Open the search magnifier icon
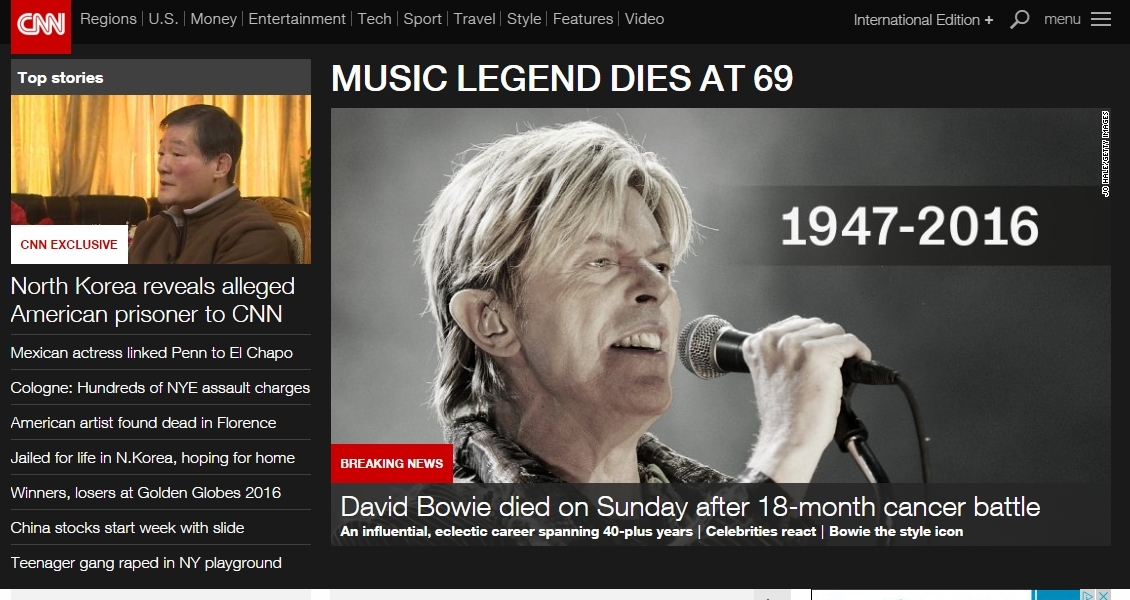Viewport: 1130px width, 600px height. pos(1019,19)
